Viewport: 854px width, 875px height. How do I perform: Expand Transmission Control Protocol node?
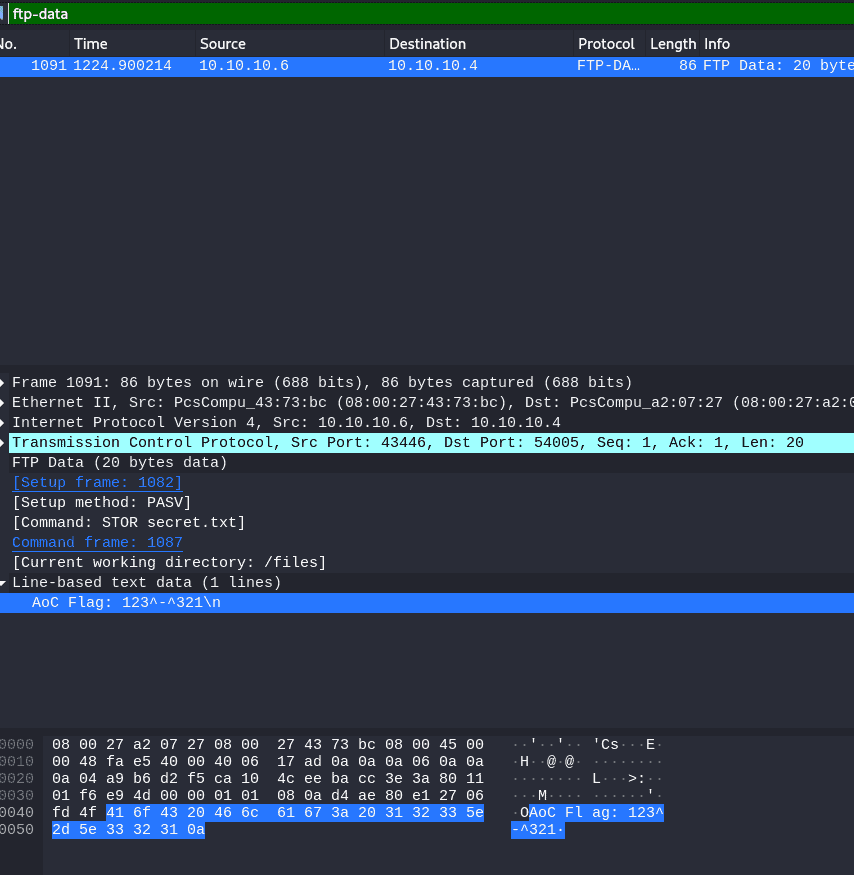point(3,443)
